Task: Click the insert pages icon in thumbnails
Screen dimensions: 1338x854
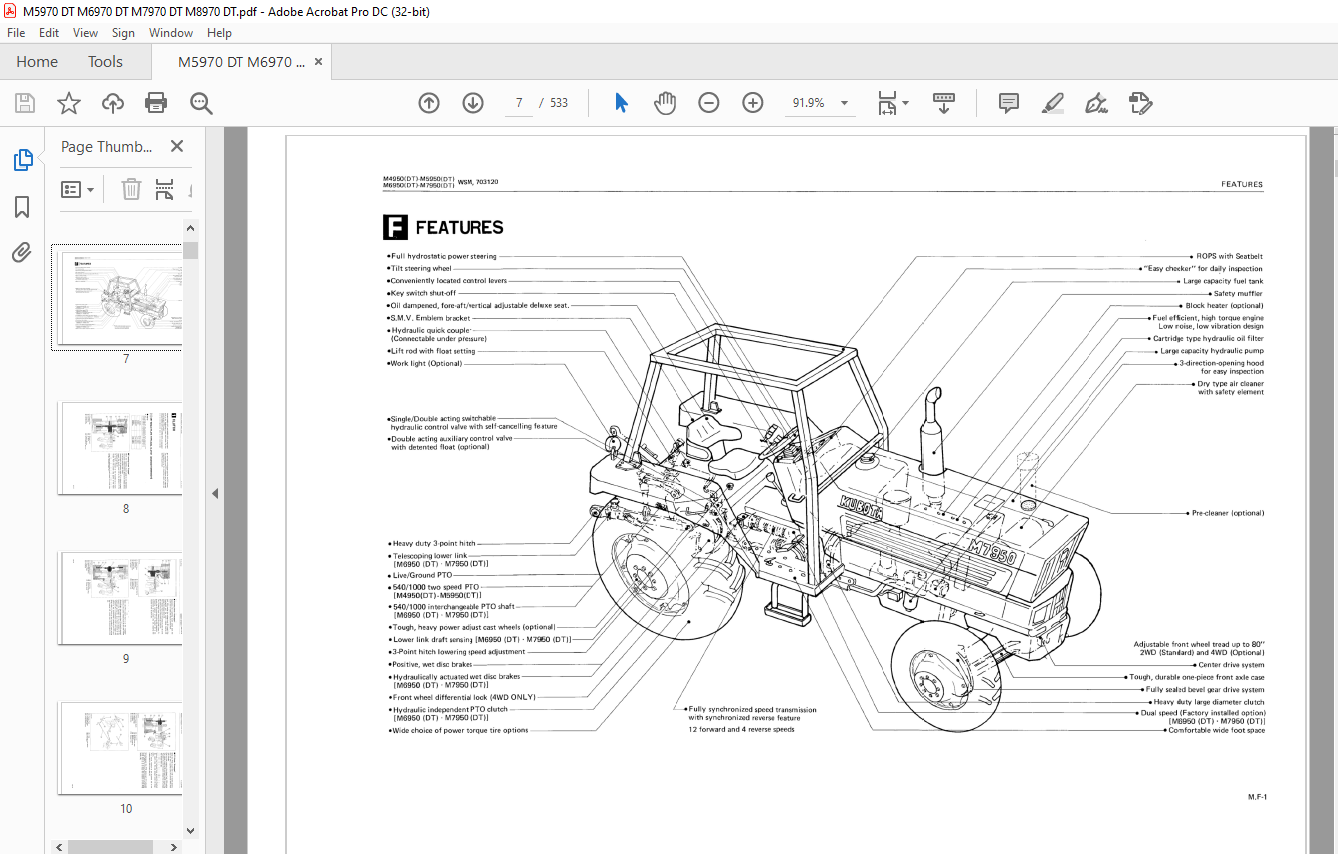Action: [x=164, y=189]
